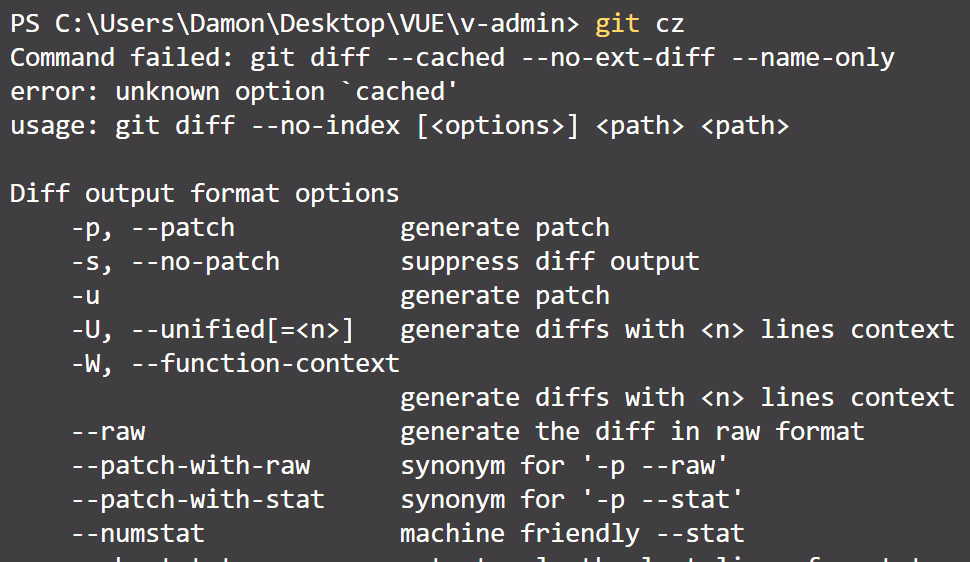970x562 pixels.
Task: Click the '-U, --unified[=<n>]' option
Action: tap(212, 330)
